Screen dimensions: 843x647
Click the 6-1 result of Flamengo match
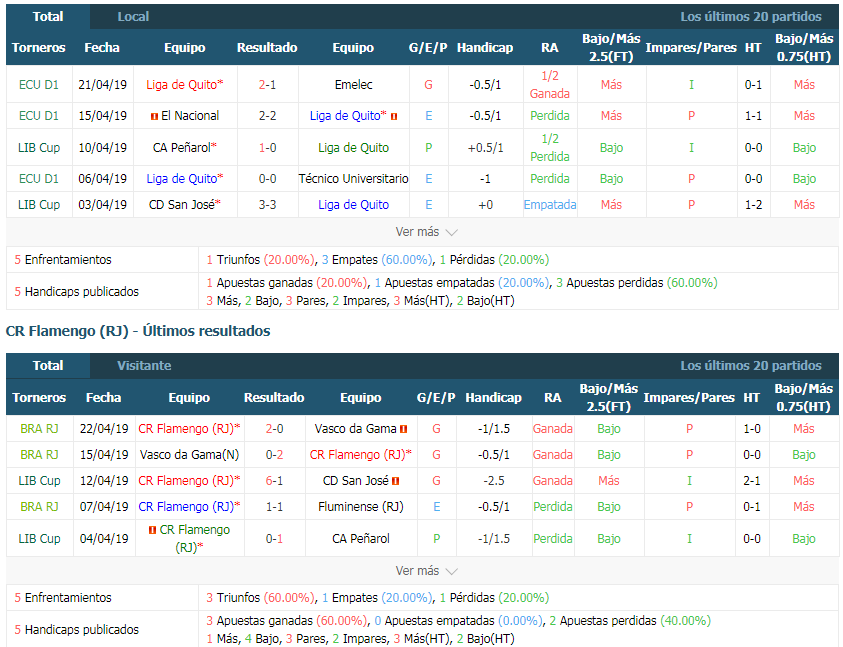[274, 481]
